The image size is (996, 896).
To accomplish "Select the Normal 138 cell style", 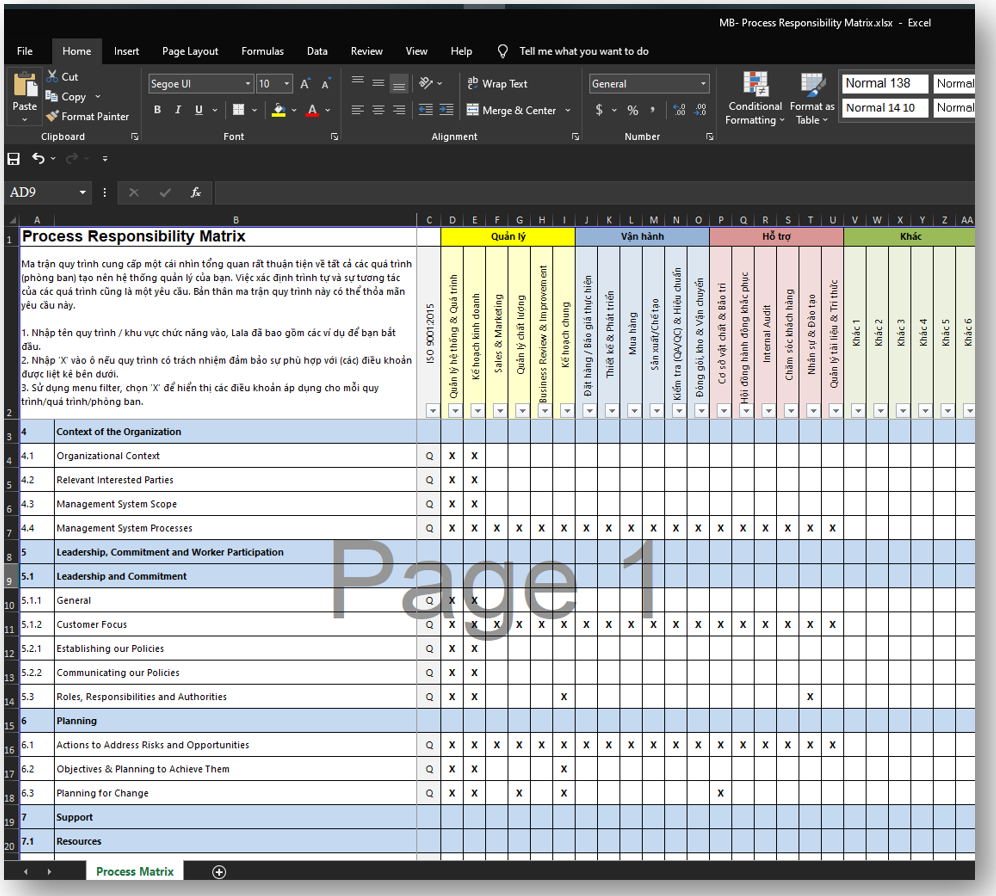I will click(885, 83).
